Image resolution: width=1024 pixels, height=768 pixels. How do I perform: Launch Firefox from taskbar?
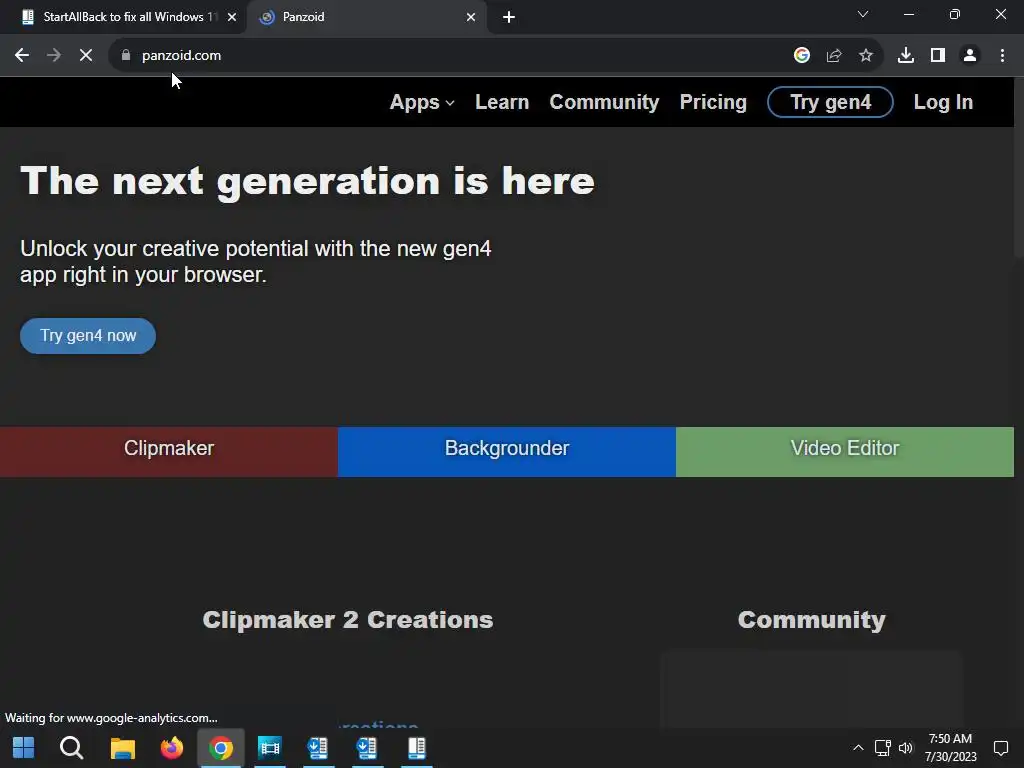[172, 748]
